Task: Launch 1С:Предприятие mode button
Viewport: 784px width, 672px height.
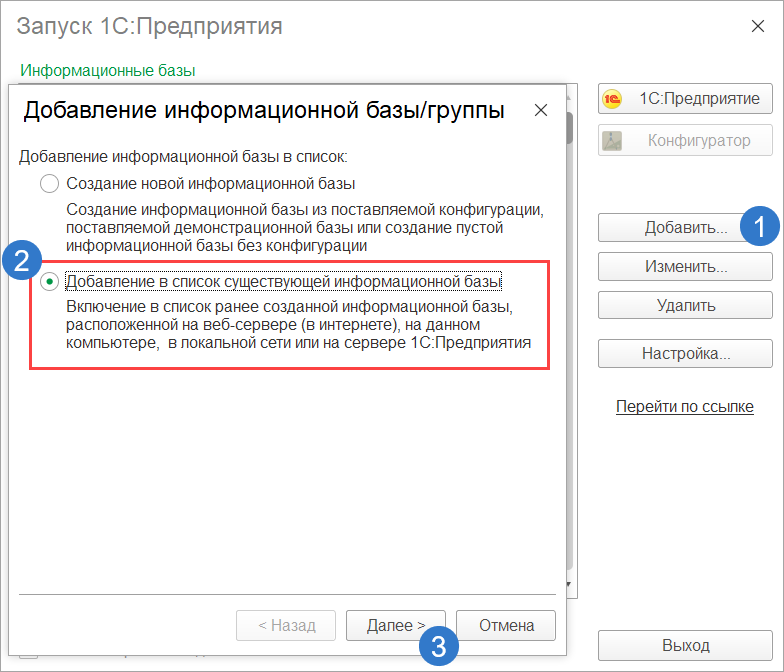Action: (685, 98)
